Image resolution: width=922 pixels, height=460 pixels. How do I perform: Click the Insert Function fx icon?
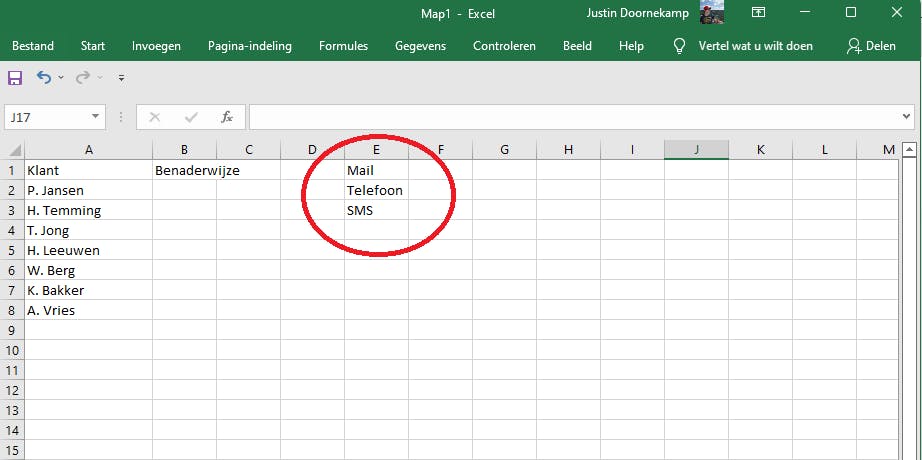(x=227, y=117)
